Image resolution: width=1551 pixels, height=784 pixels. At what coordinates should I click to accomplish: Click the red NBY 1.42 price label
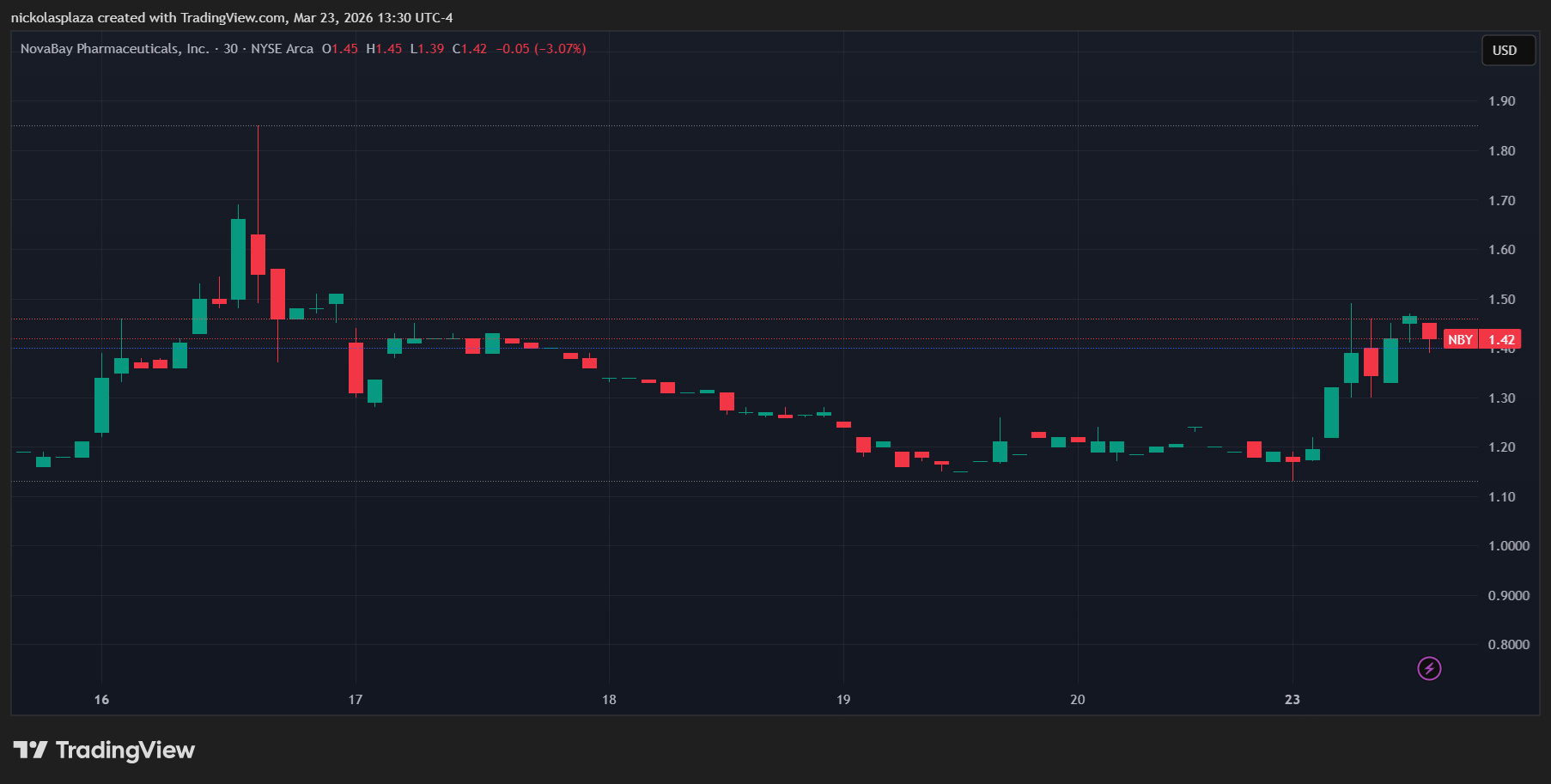click(x=1482, y=339)
